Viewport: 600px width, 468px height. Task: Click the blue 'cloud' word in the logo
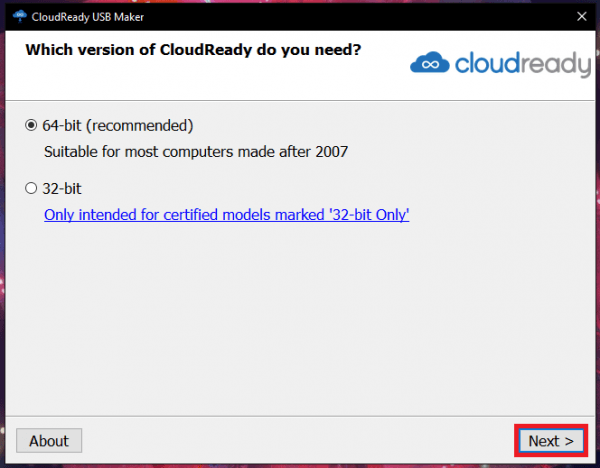pos(486,63)
